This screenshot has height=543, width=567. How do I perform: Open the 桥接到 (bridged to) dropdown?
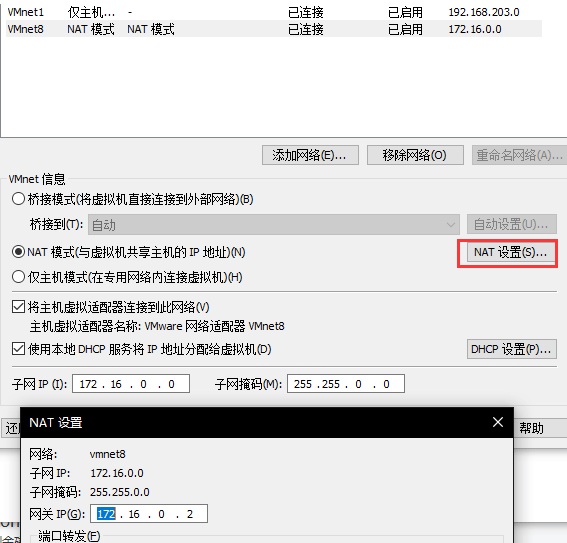pos(274,225)
